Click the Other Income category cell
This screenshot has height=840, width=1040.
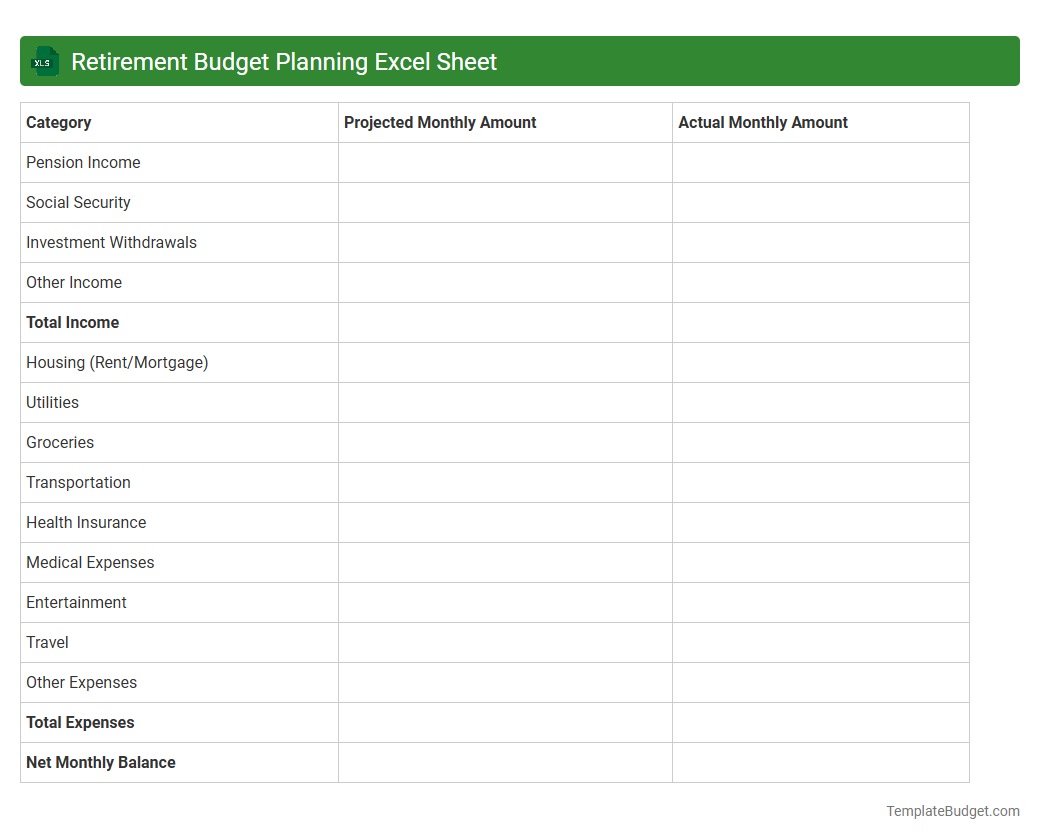[x=74, y=282]
